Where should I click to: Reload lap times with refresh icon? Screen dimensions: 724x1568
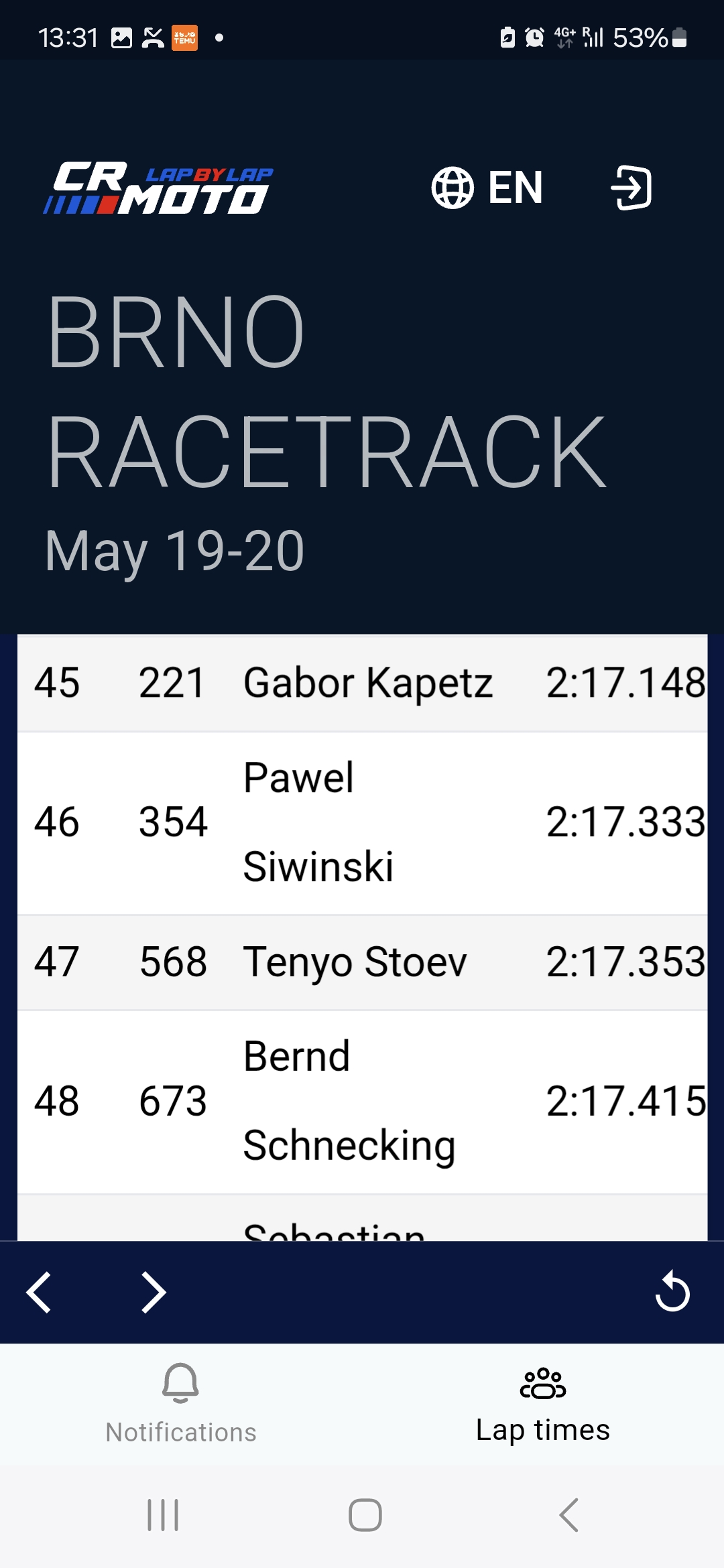coord(672,1291)
